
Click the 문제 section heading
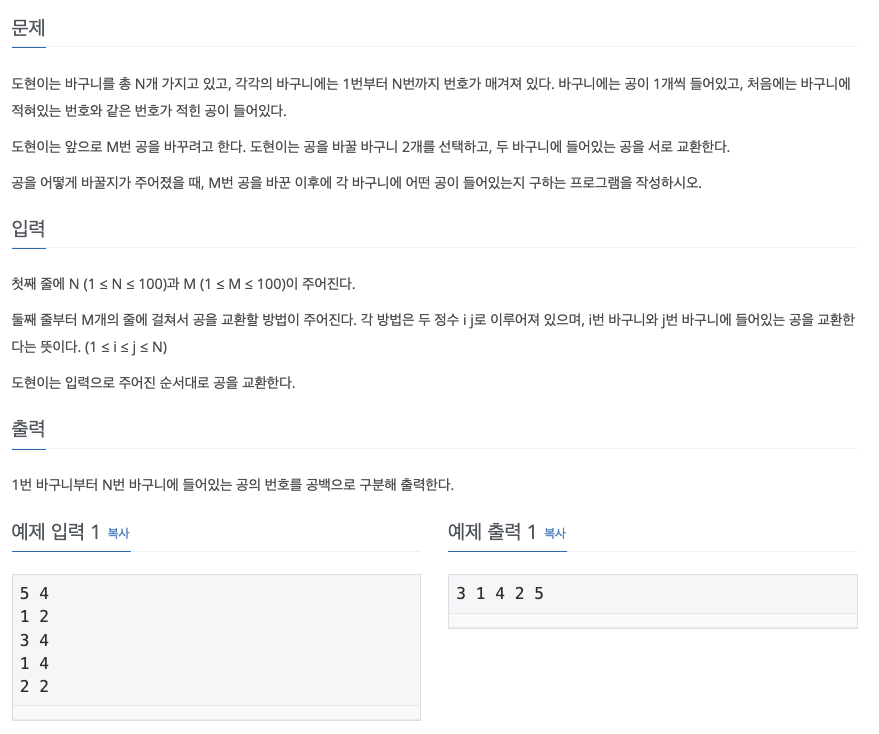pyautogui.click(x=29, y=28)
